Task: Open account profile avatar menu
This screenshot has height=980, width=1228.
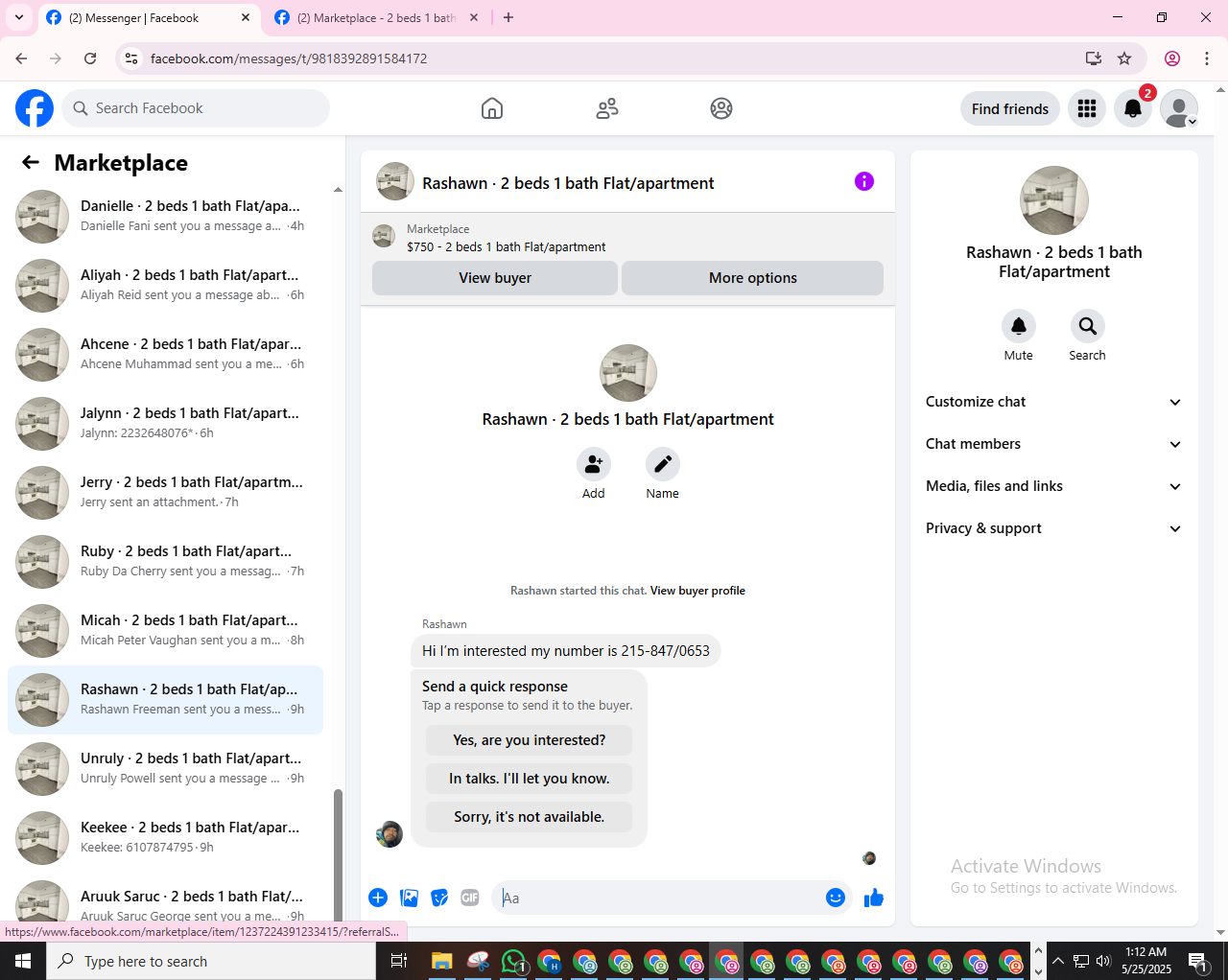Action: [1179, 108]
